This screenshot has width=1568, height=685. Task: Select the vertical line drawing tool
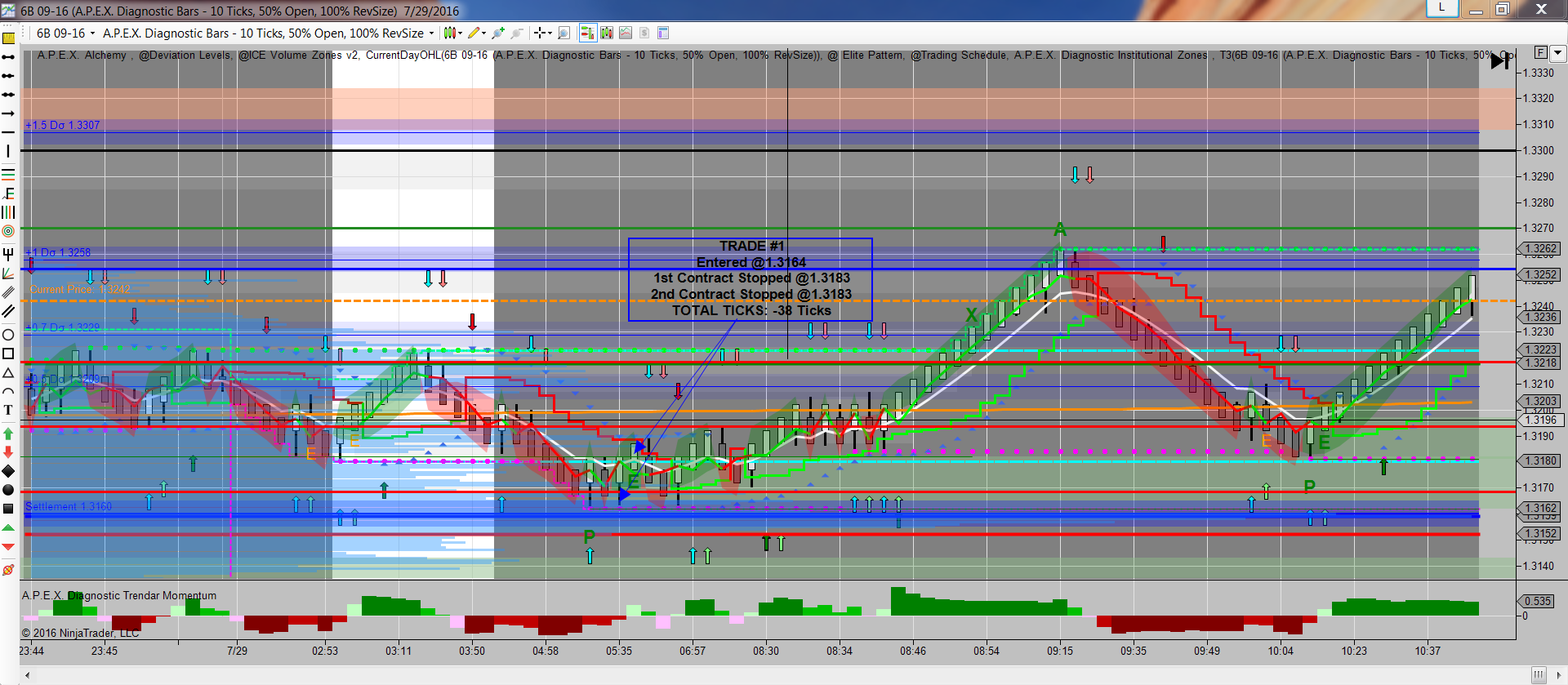(8, 151)
